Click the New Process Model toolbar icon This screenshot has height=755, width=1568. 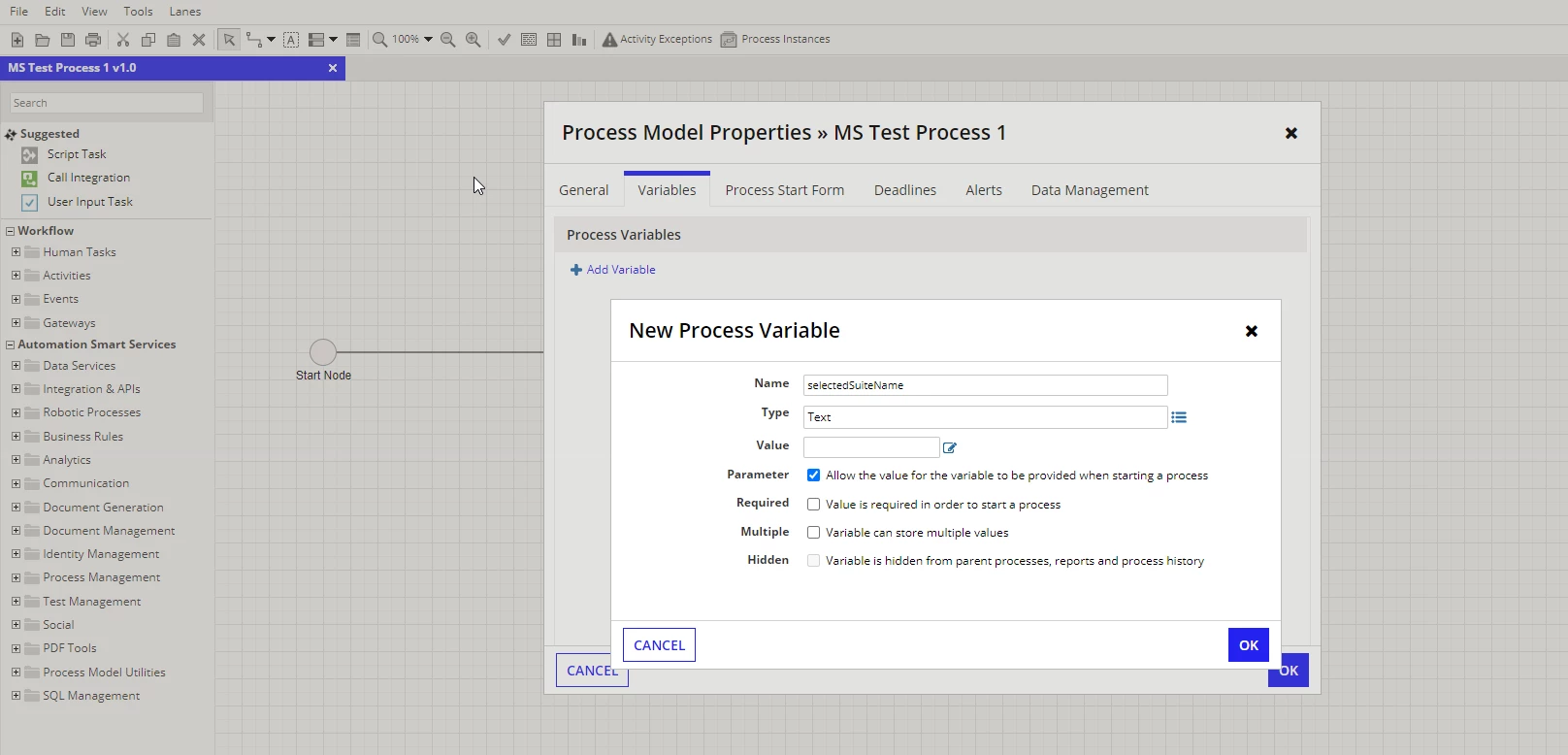tap(16, 40)
